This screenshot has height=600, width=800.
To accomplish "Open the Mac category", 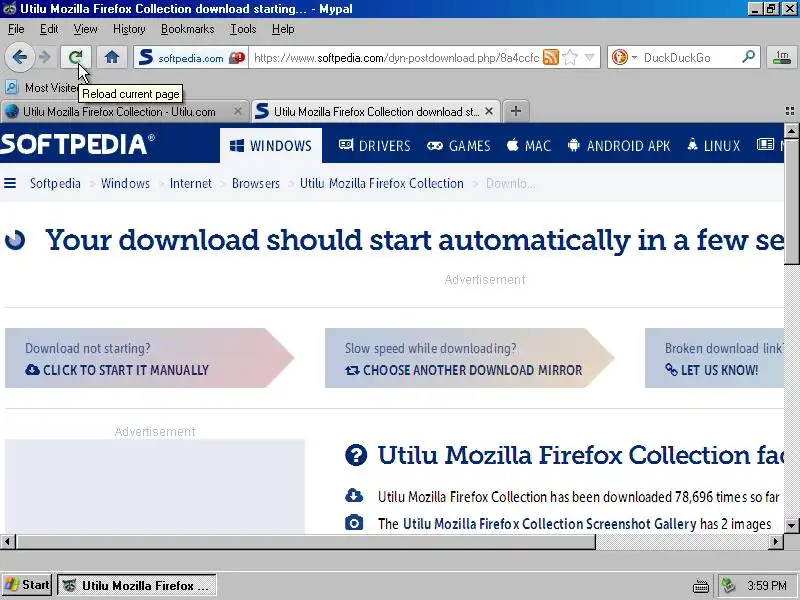I will pyautogui.click(x=529, y=146).
